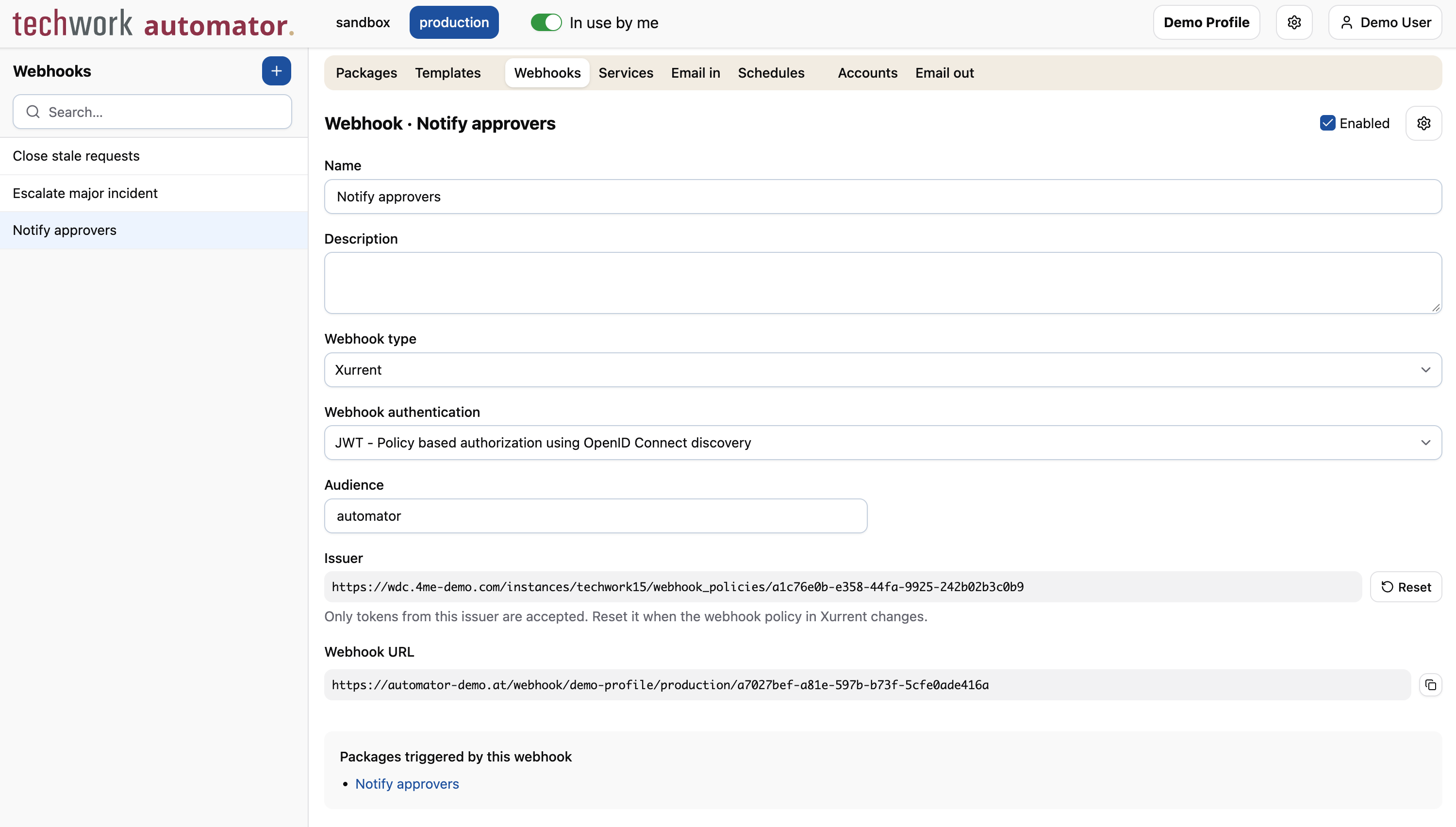This screenshot has height=827, width=1456.
Task: Switch to the Accounts tab
Action: coord(867,73)
